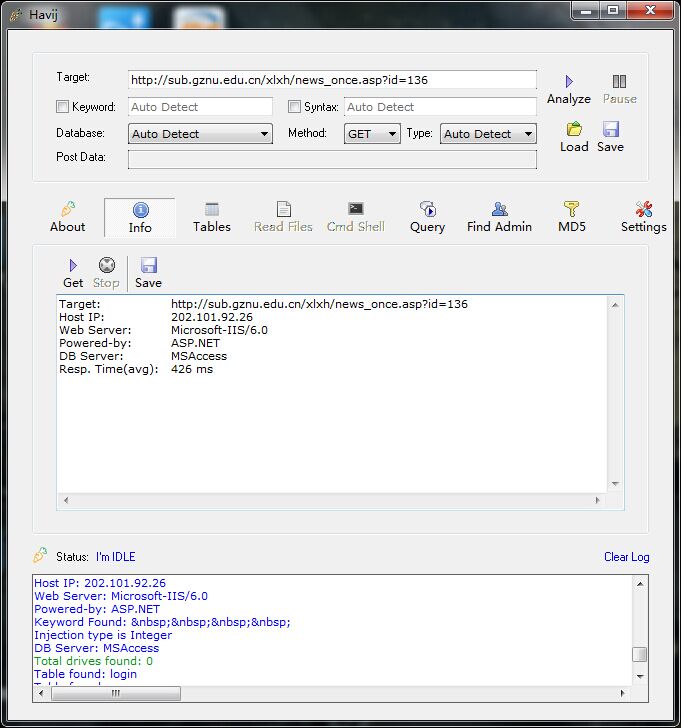Click info panel scroll down arrow
The width and height of the screenshot is (681, 728).
[x=615, y=484]
